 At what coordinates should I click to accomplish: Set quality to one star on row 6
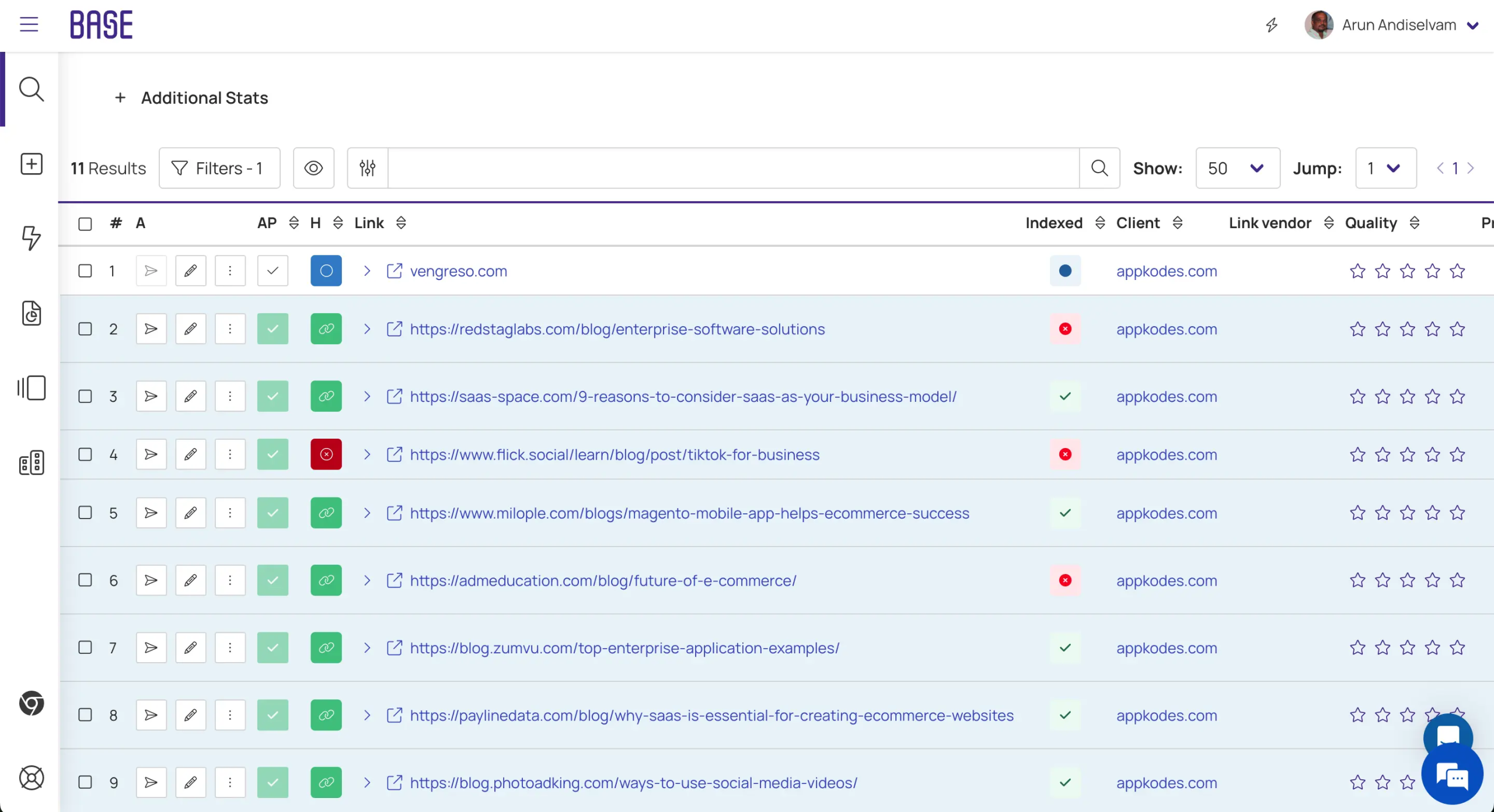(x=1357, y=580)
